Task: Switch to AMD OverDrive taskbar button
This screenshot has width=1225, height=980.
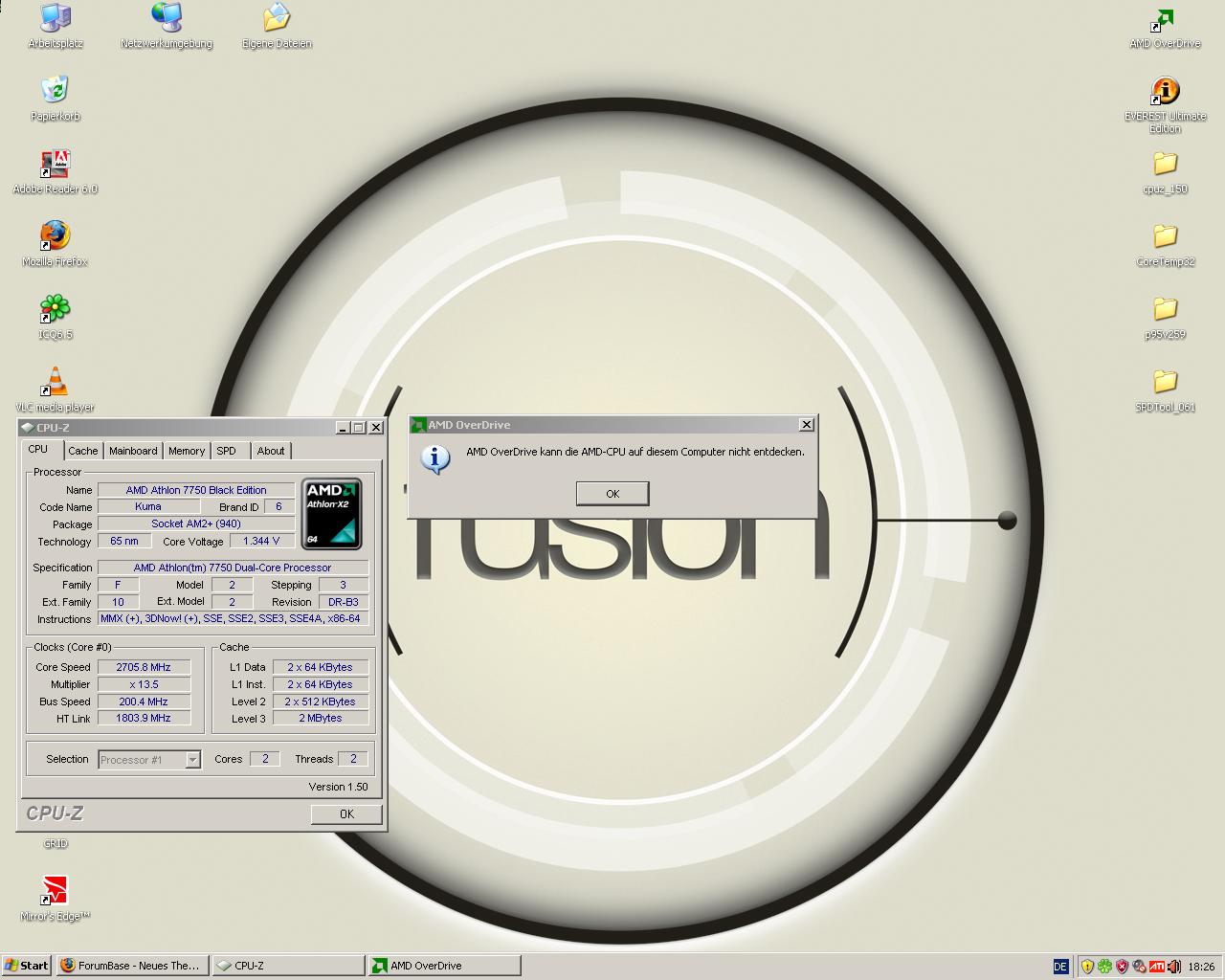Action: 445,966
